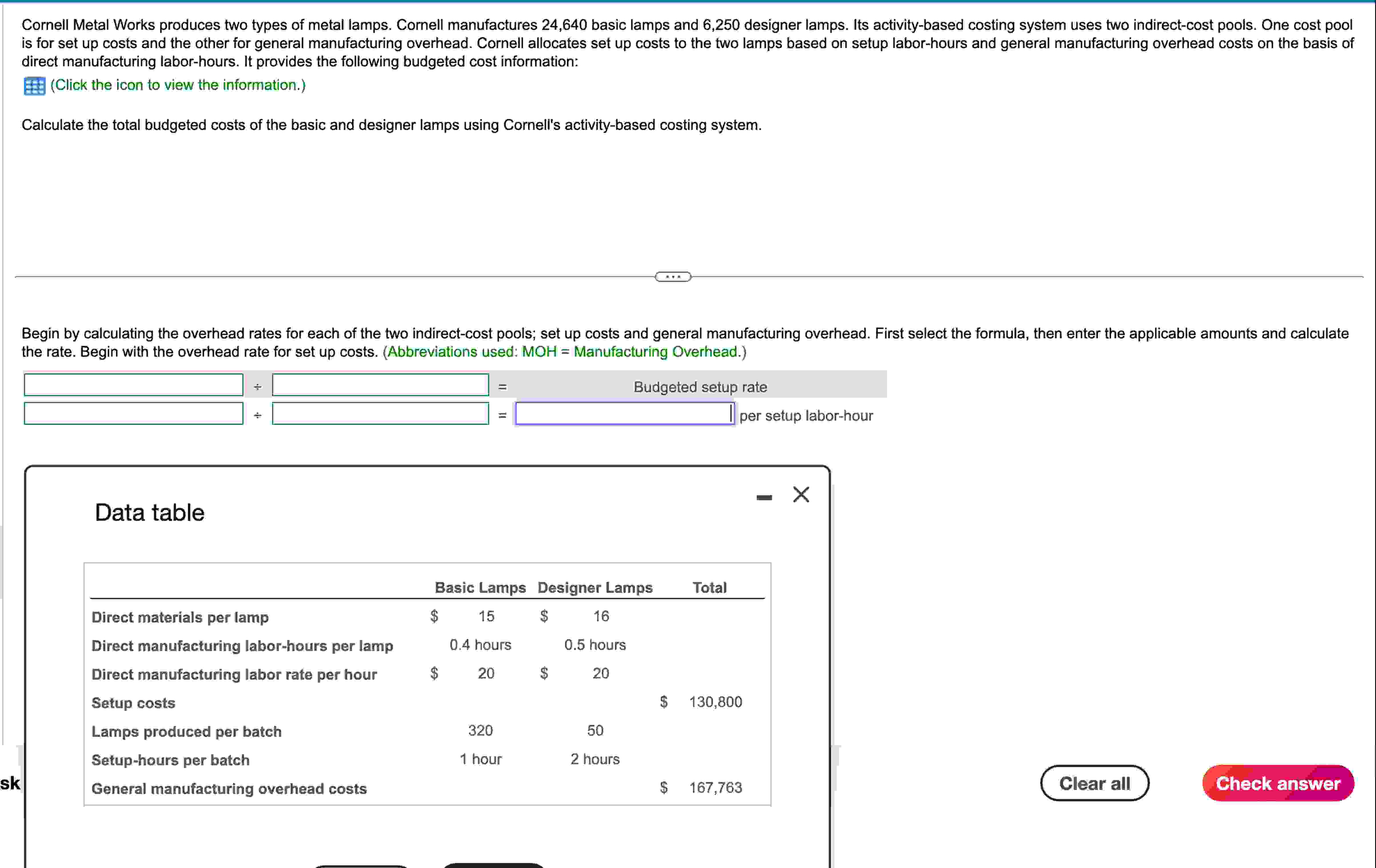The image size is (1376, 868).
Task: Click the second denominator input field
Action: [380, 413]
